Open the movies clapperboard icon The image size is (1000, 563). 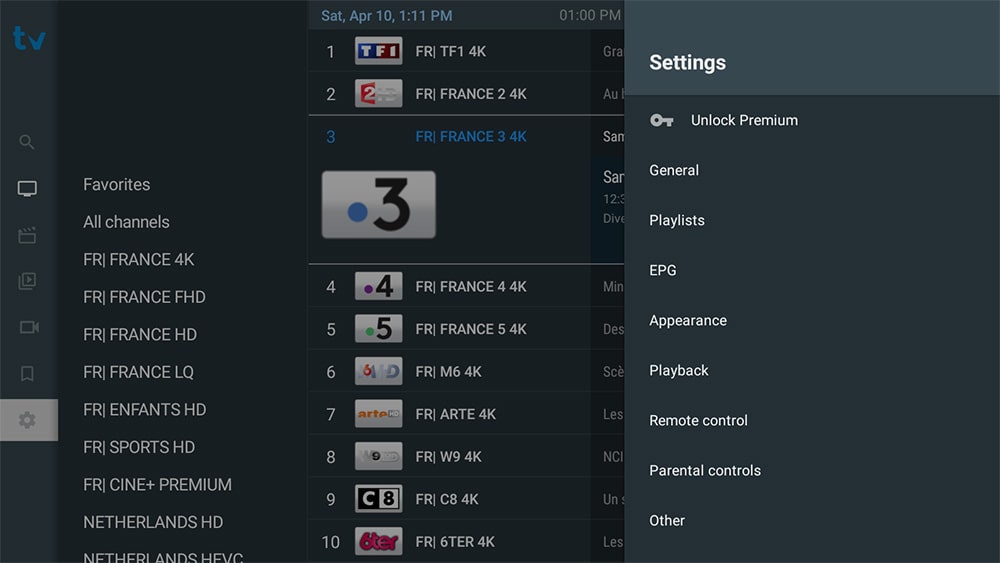point(27,235)
